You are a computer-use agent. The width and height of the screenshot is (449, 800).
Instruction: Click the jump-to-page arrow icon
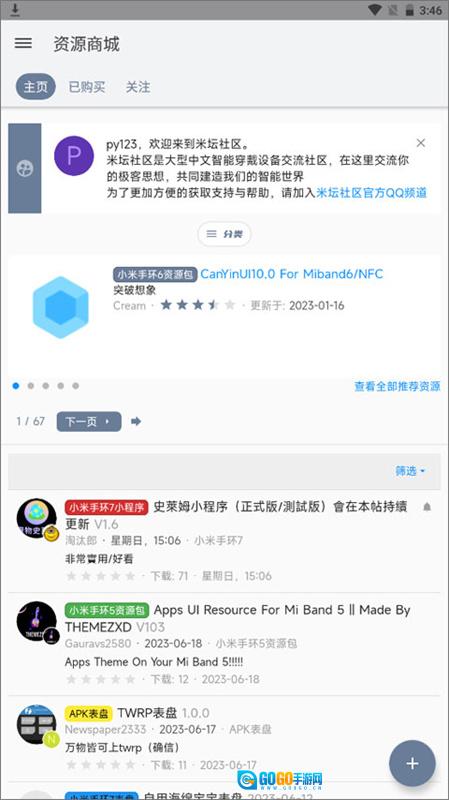pos(136,421)
